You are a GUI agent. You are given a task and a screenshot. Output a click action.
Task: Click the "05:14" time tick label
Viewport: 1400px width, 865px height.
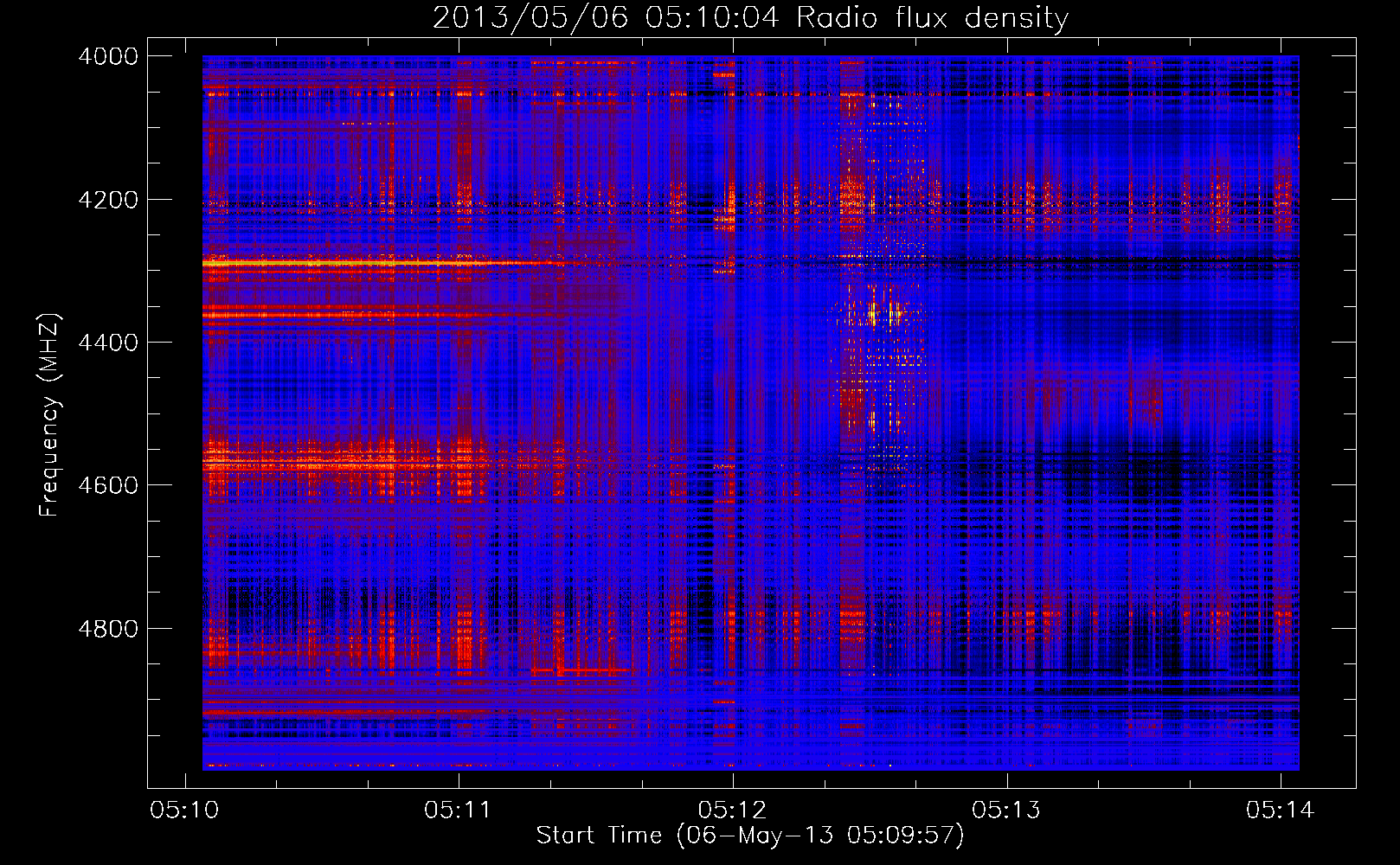[x=1280, y=811]
